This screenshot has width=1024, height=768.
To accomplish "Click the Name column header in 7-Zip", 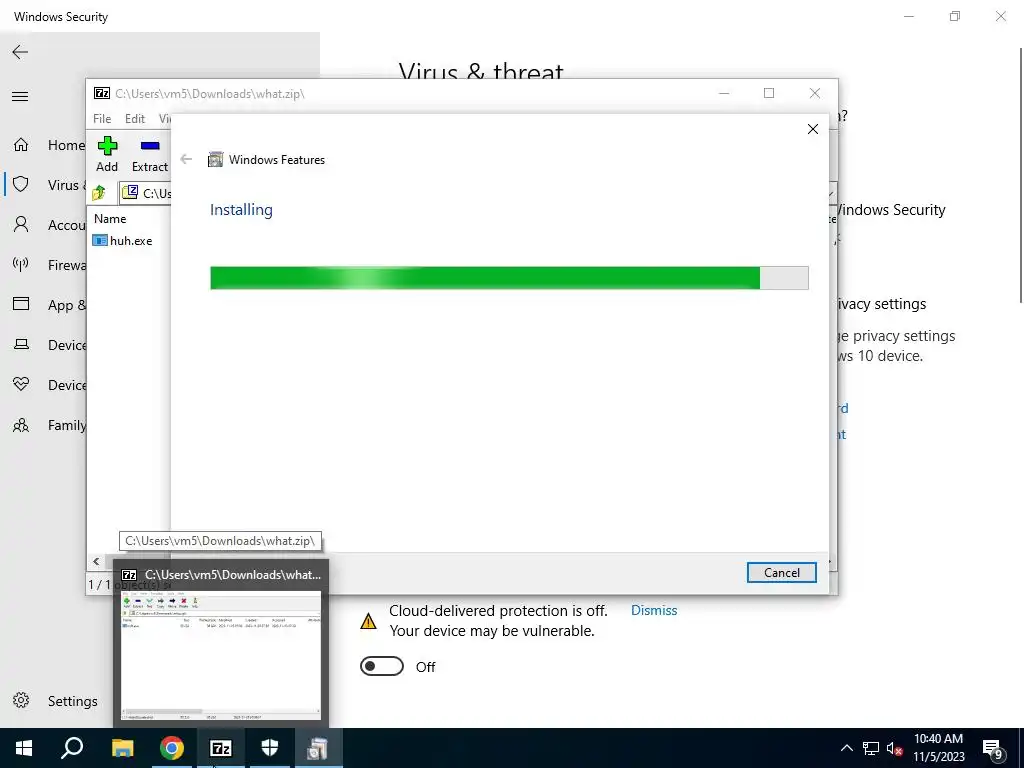I will pyautogui.click(x=110, y=219).
